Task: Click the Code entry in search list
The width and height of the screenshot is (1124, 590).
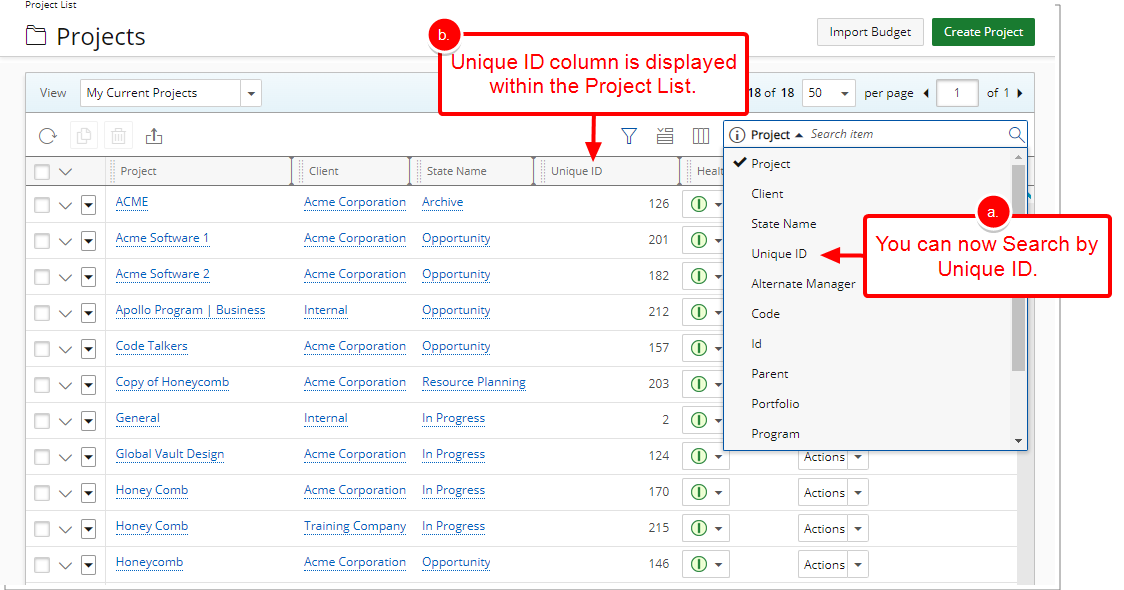Action: (x=765, y=314)
